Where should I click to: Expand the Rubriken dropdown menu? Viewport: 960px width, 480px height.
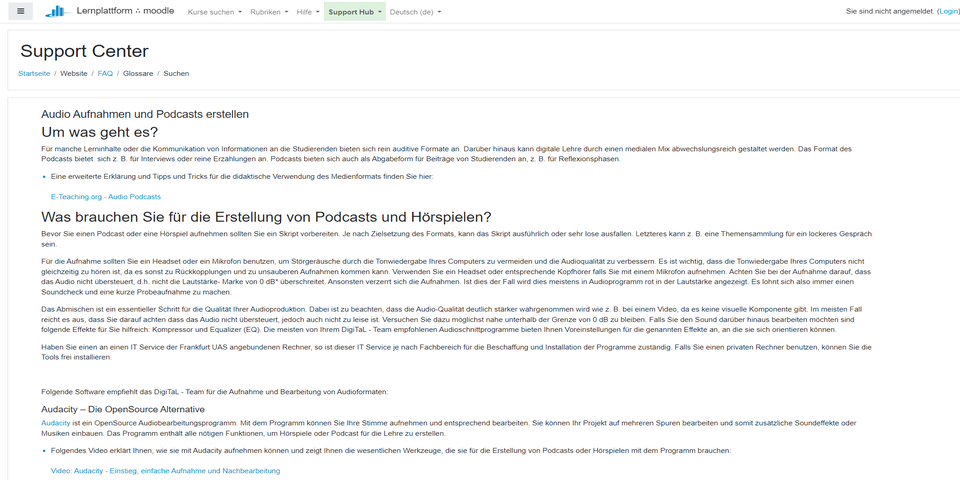point(269,12)
